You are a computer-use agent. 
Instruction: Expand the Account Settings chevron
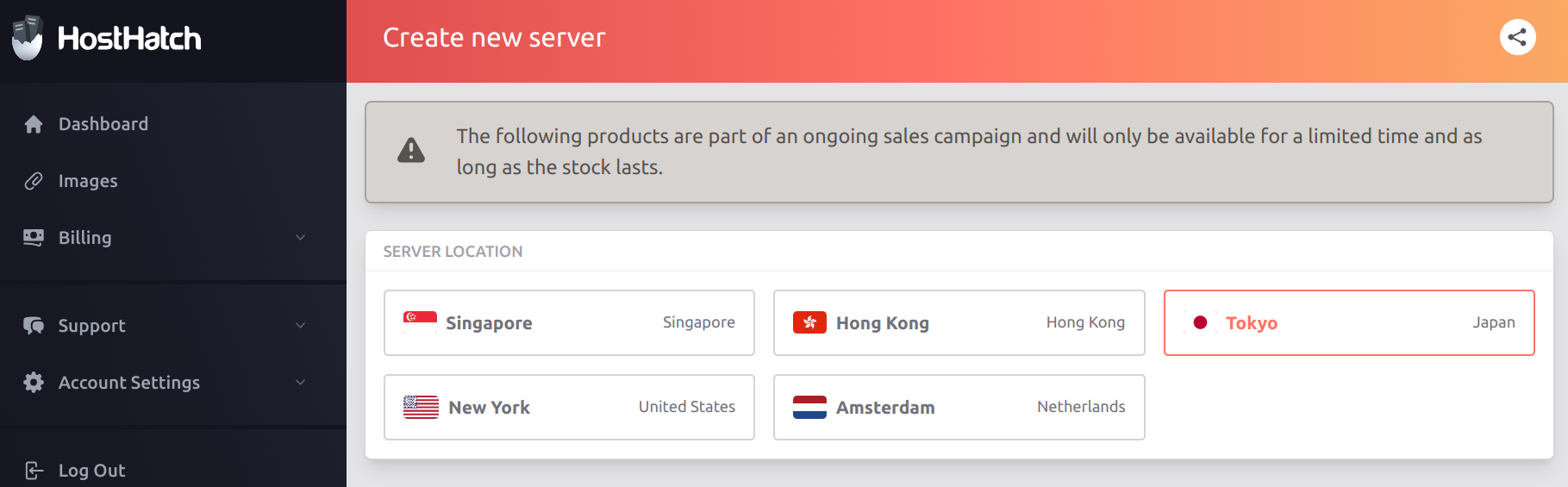[301, 383]
